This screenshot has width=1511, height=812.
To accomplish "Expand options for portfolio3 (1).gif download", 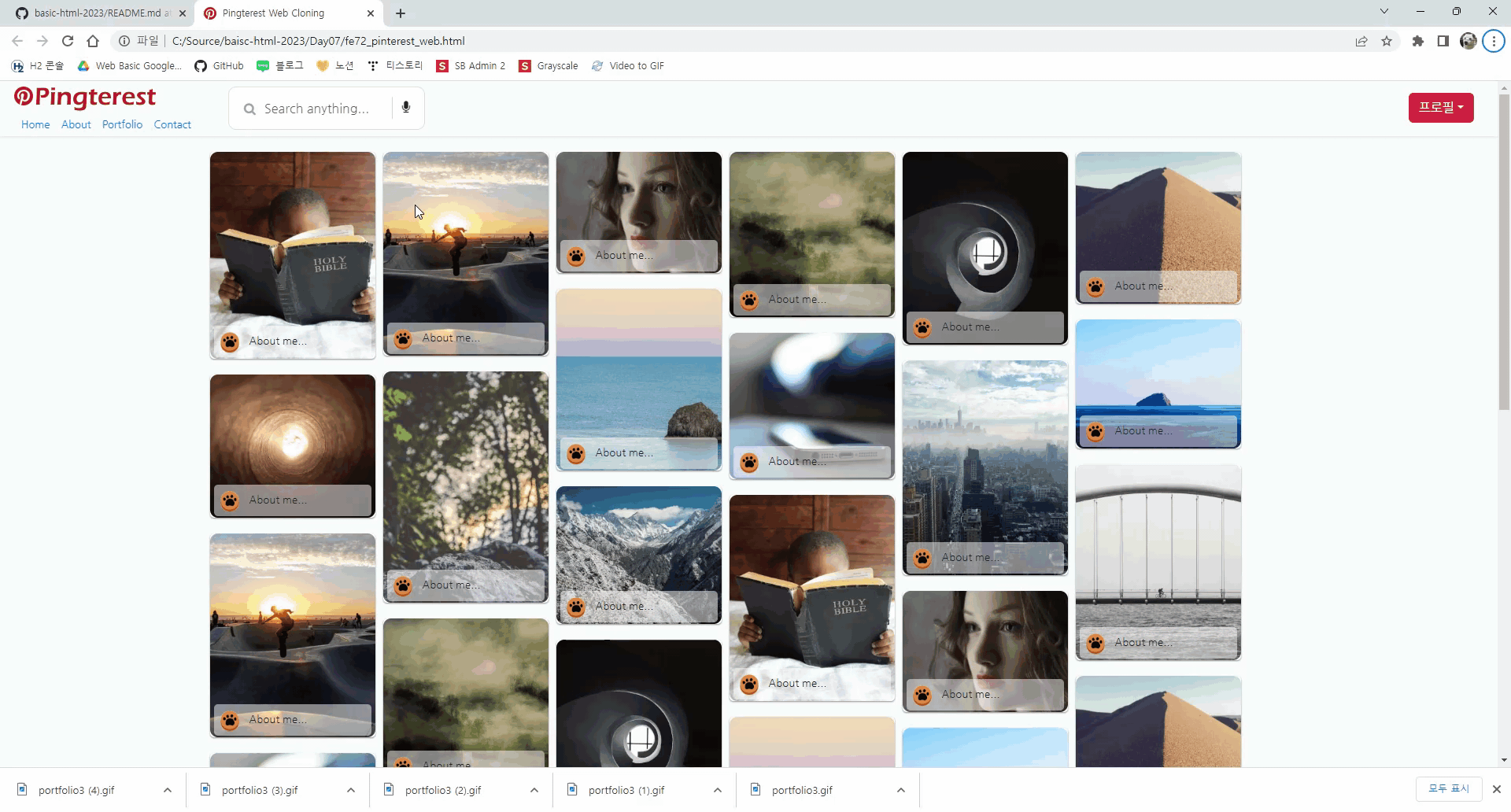I will (x=718, y=790).
